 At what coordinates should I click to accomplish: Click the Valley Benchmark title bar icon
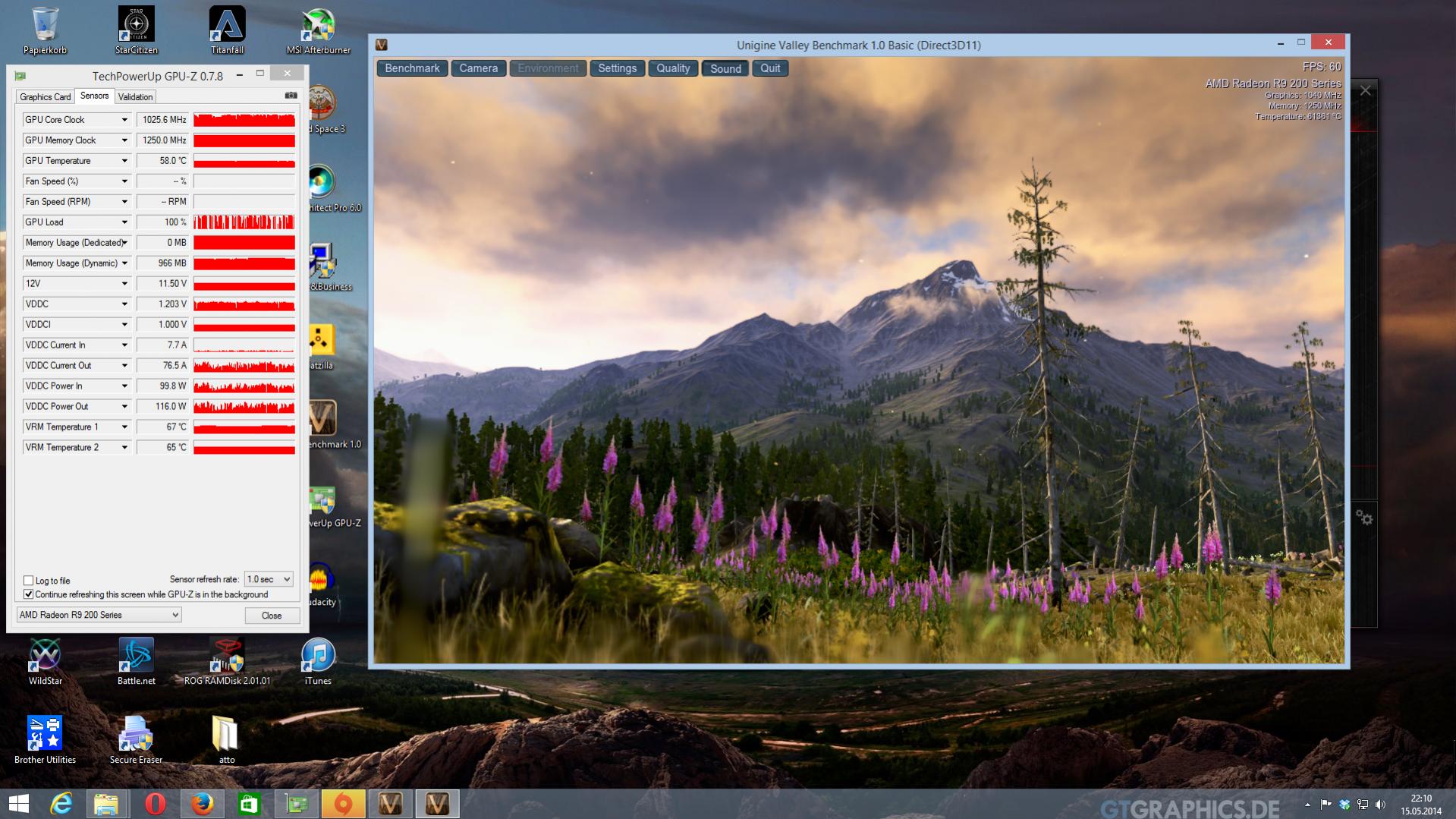pyautogui.click(x=382, y=45)
